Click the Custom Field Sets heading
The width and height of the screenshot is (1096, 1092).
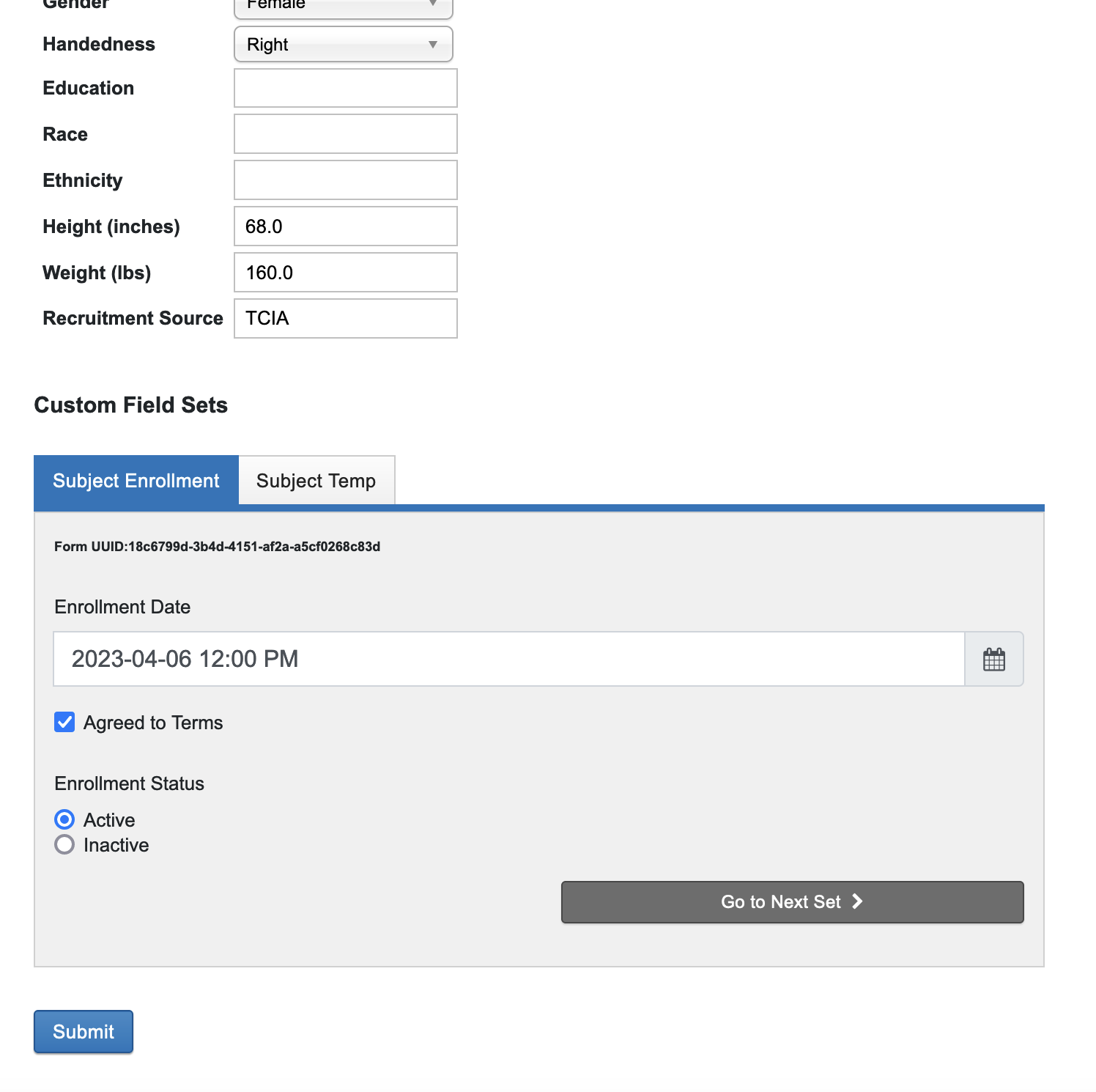[x=131, y=405]
